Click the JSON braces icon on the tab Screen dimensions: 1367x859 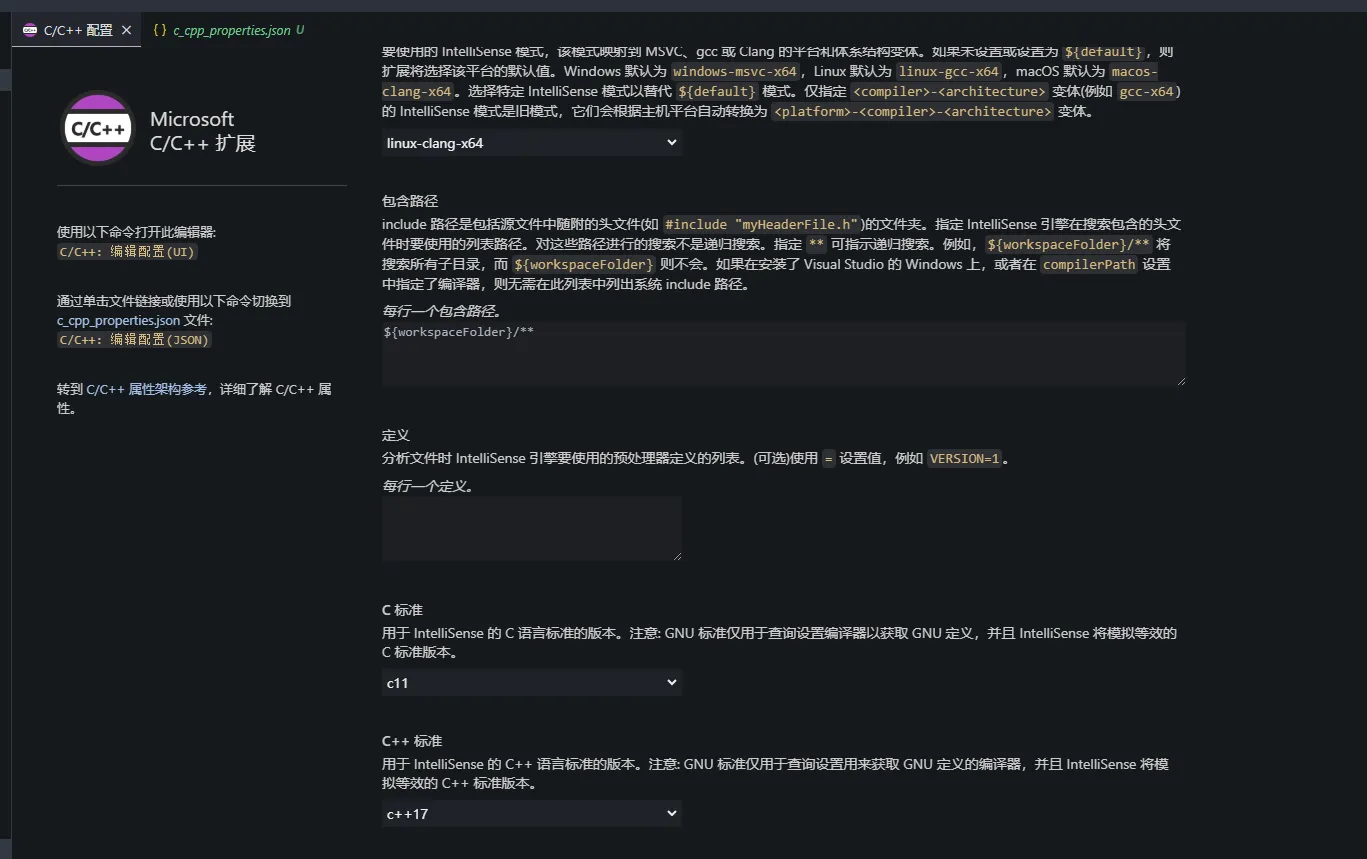tap(160, 30)
